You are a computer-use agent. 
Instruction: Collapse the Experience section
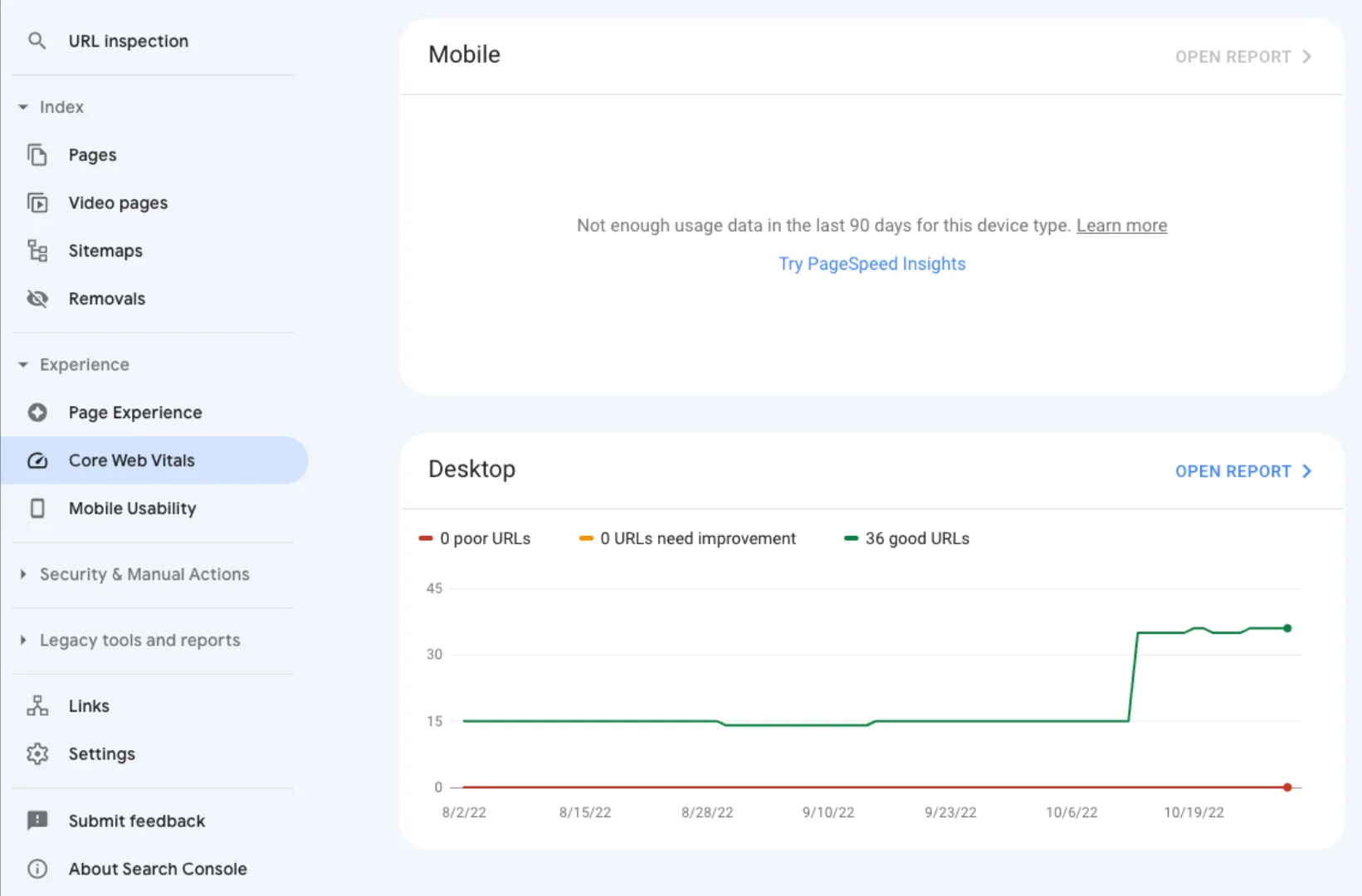coord(23,365)
